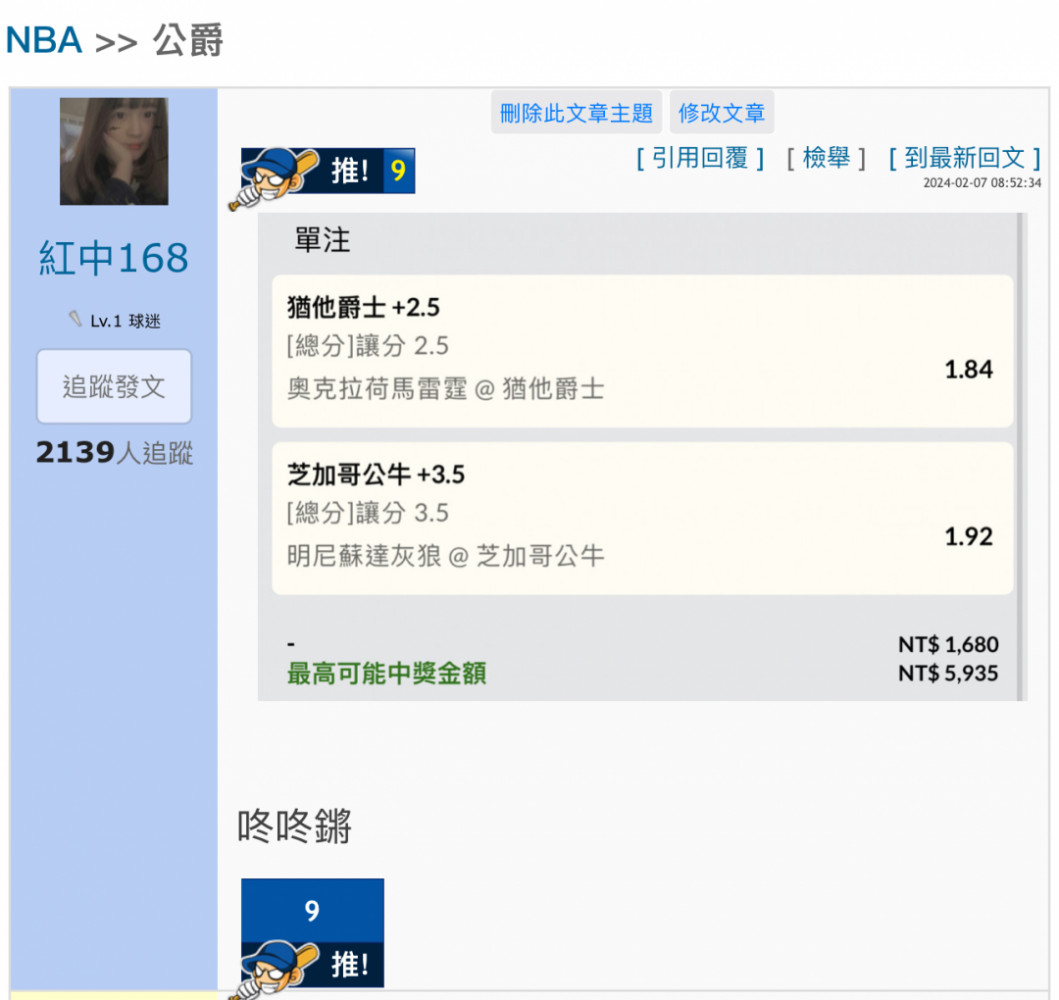Jump to 到最新回文 link
The width and height of the screenshot is (1059, 1000).
tap(964, 159)
